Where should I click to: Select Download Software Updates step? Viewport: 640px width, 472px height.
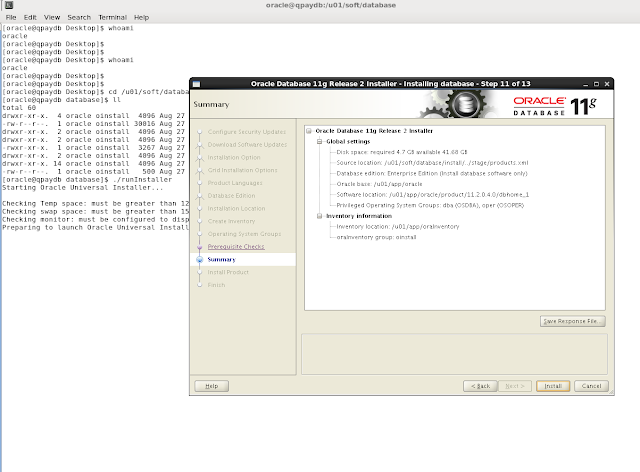247,145
